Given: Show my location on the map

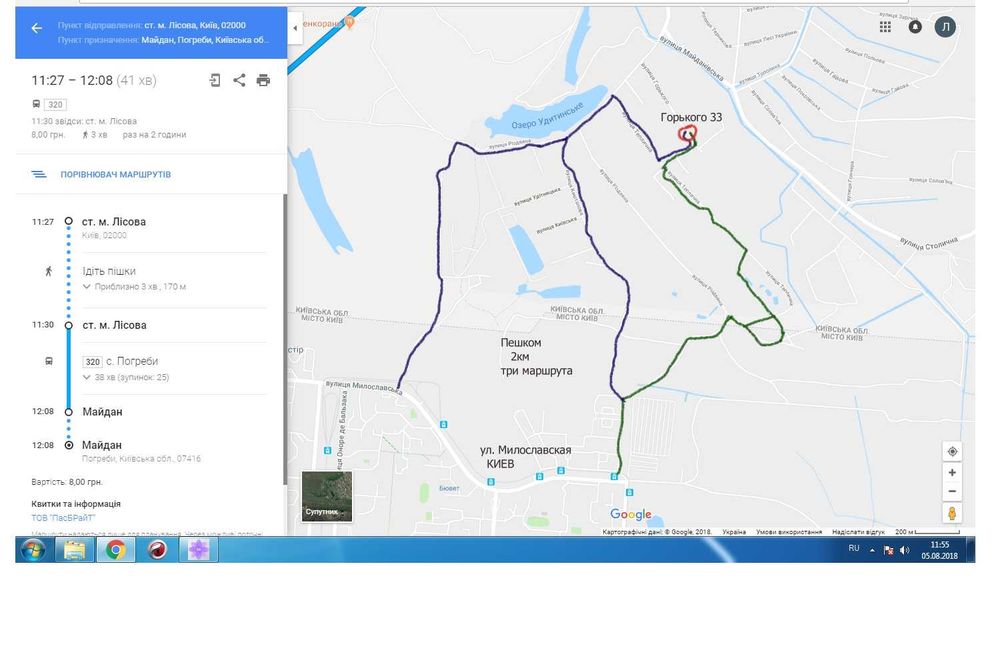Looking at the screenshot, I should [952, 451].
